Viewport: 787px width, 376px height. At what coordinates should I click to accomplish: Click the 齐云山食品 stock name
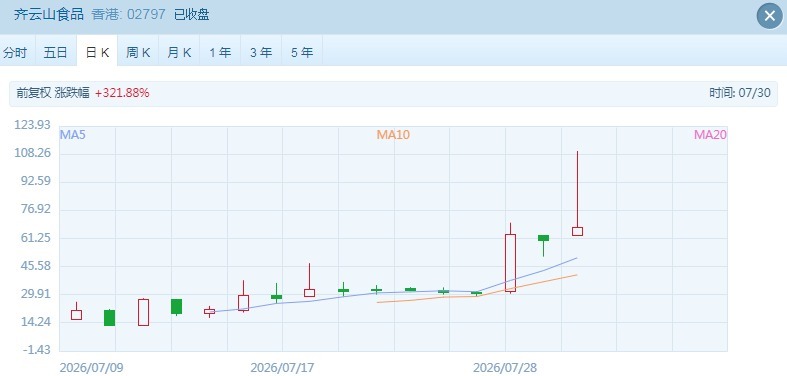(x=49, y=14)
